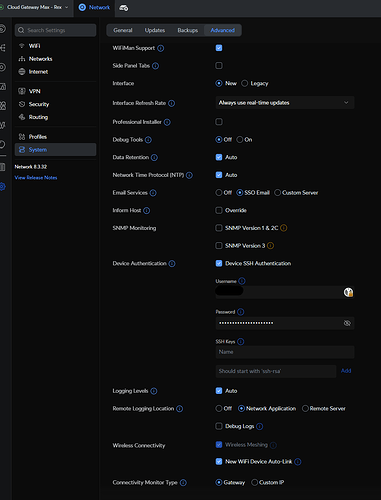This screenshot has width=381, height=500.
Task: Click the Professional Installer info icon
Action: pyautogui.click(x=167, y=122)
